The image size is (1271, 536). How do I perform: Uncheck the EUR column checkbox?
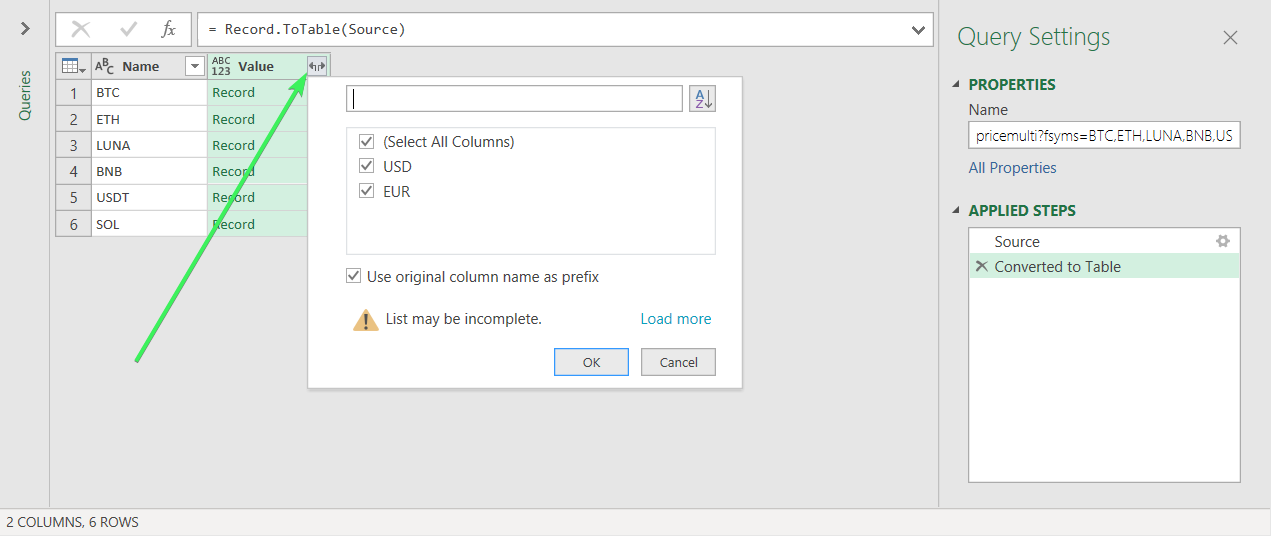tap(366, 191)
